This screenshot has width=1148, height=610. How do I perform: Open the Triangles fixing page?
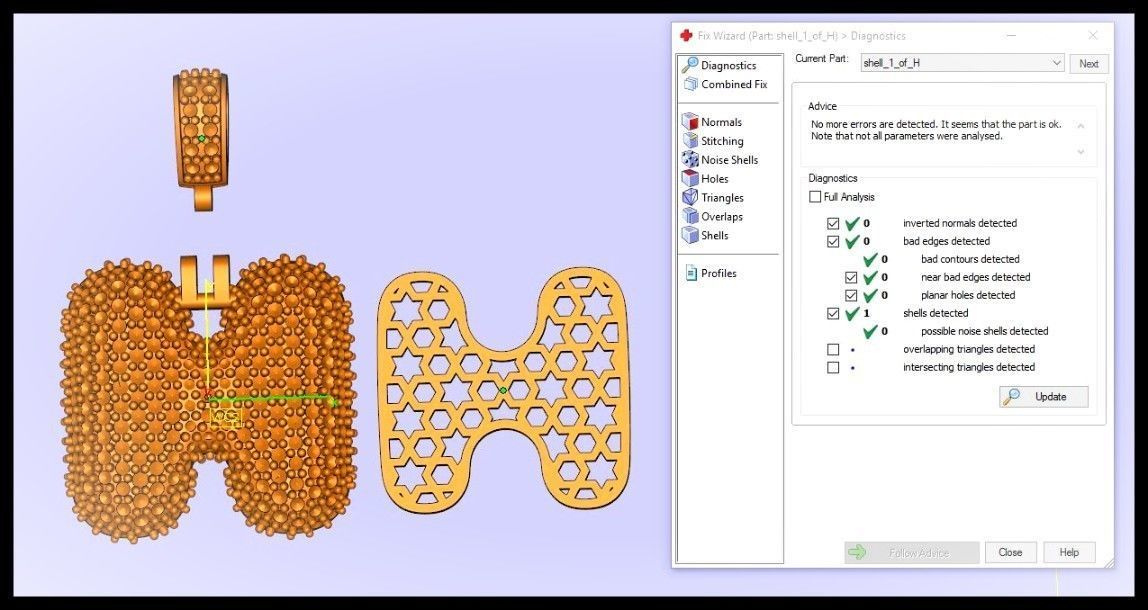(713, 198)
